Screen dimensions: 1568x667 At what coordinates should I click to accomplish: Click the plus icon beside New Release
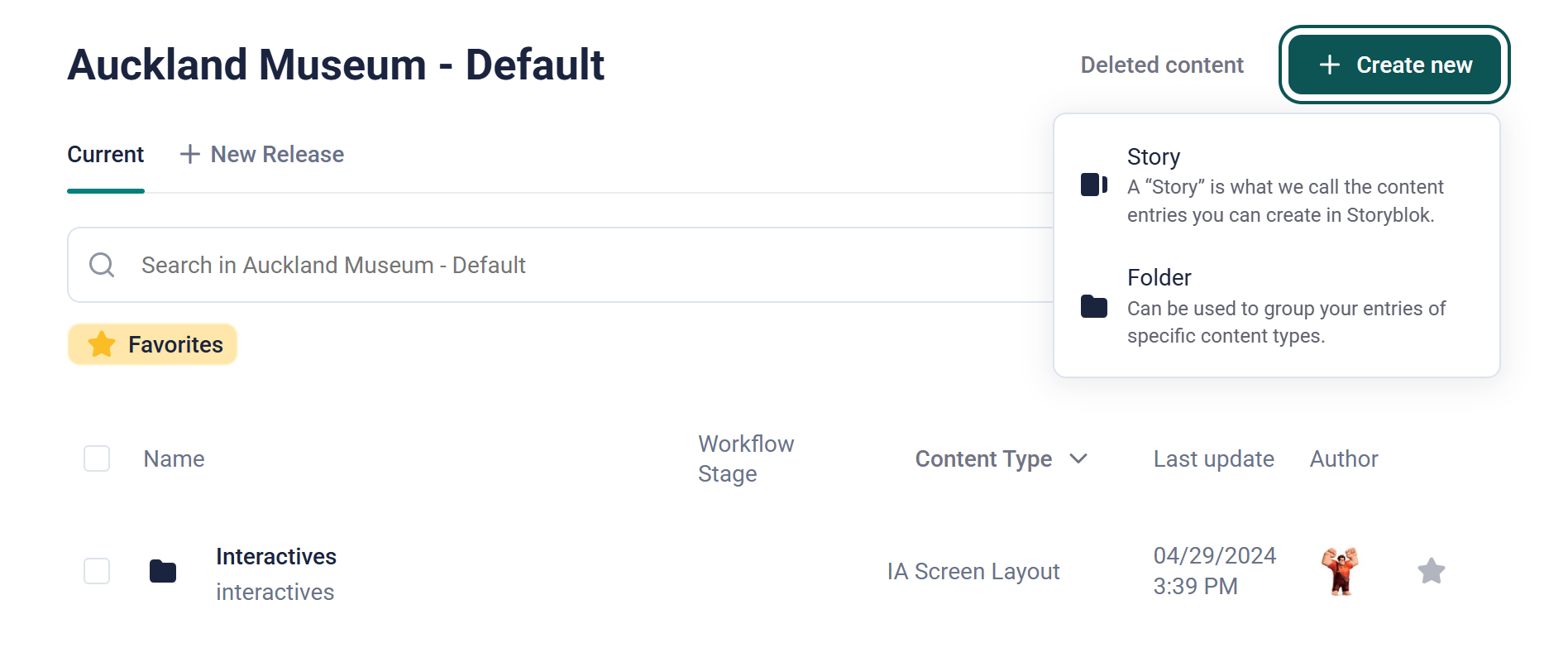click(190, 155)
